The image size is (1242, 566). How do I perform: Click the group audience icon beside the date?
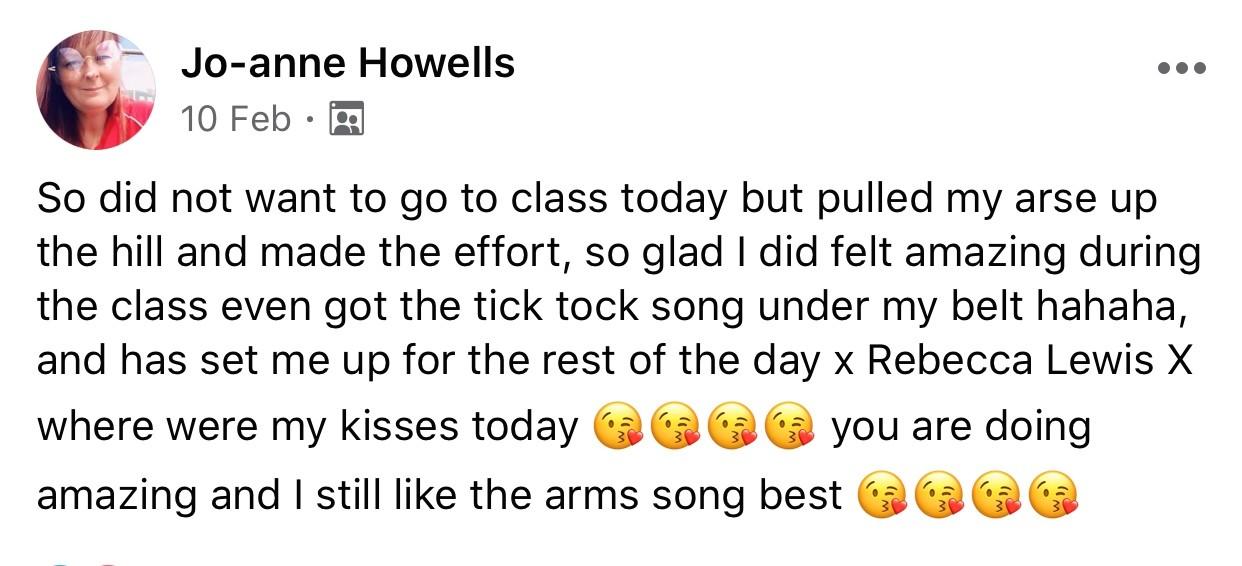pyautogui.click(x=347, y=119)
